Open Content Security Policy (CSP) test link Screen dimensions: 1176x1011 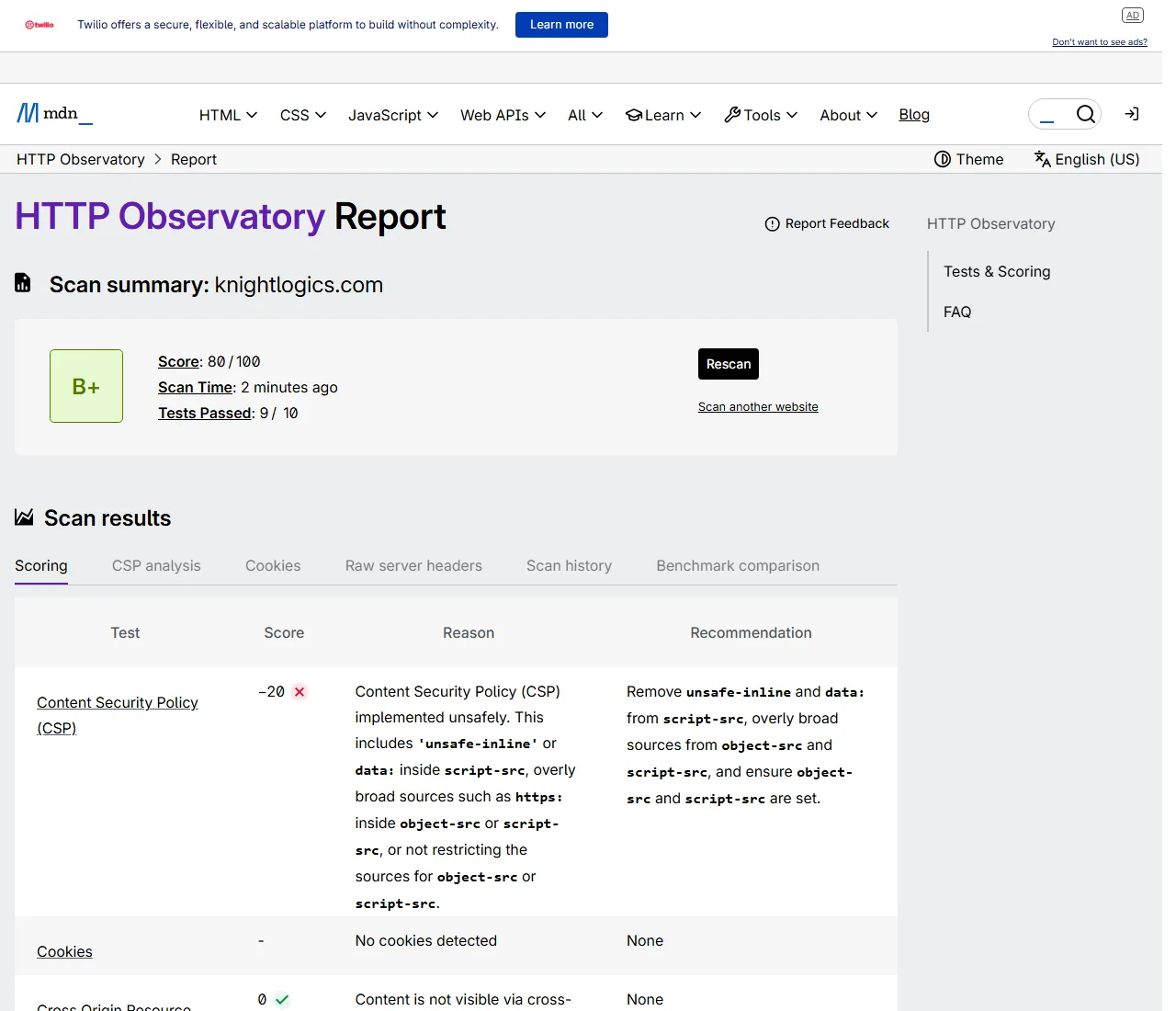click(118, 715)
